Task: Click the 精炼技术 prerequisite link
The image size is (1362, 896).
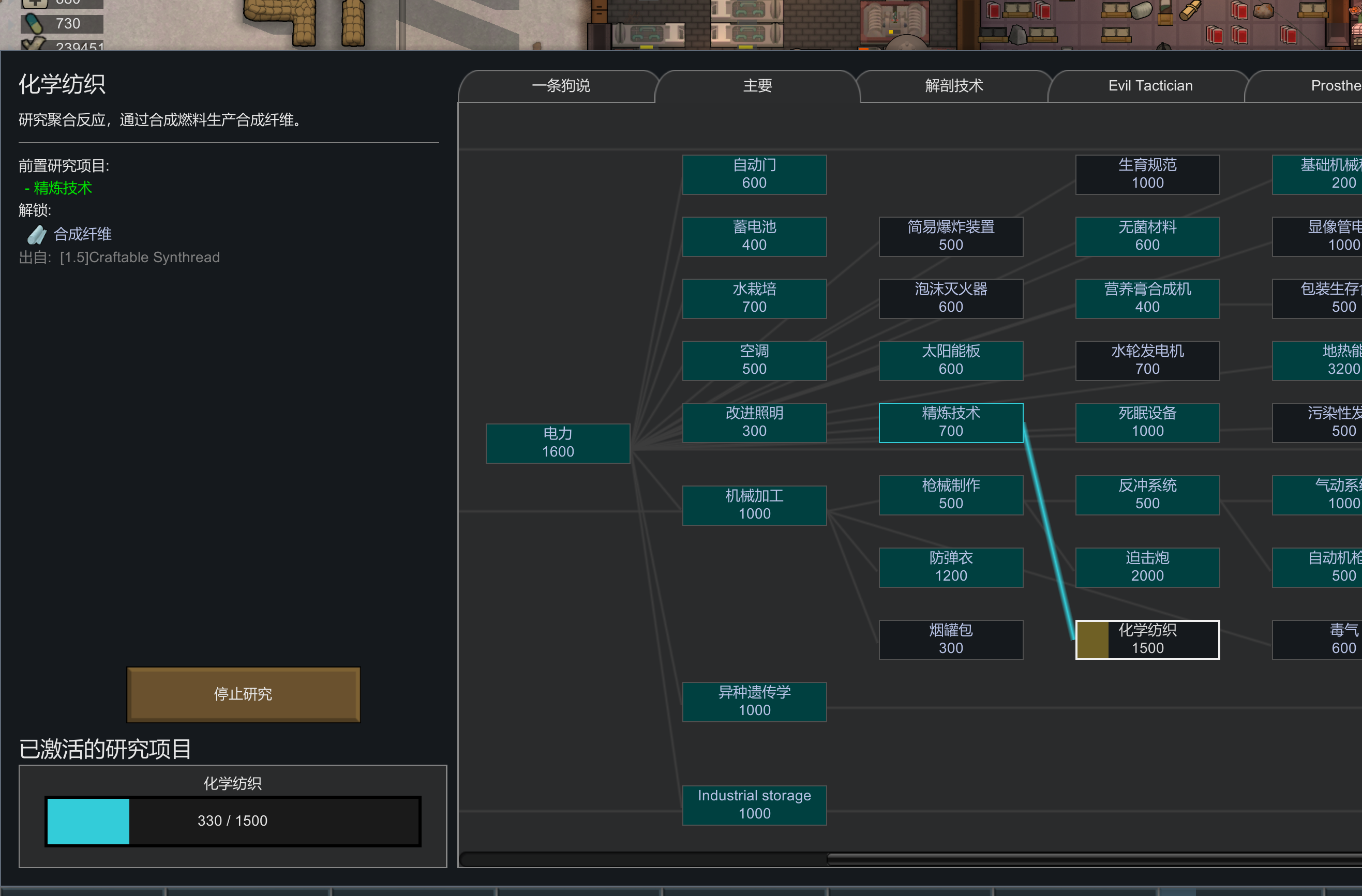Action: pyautogui.click(x=63, y=188)
